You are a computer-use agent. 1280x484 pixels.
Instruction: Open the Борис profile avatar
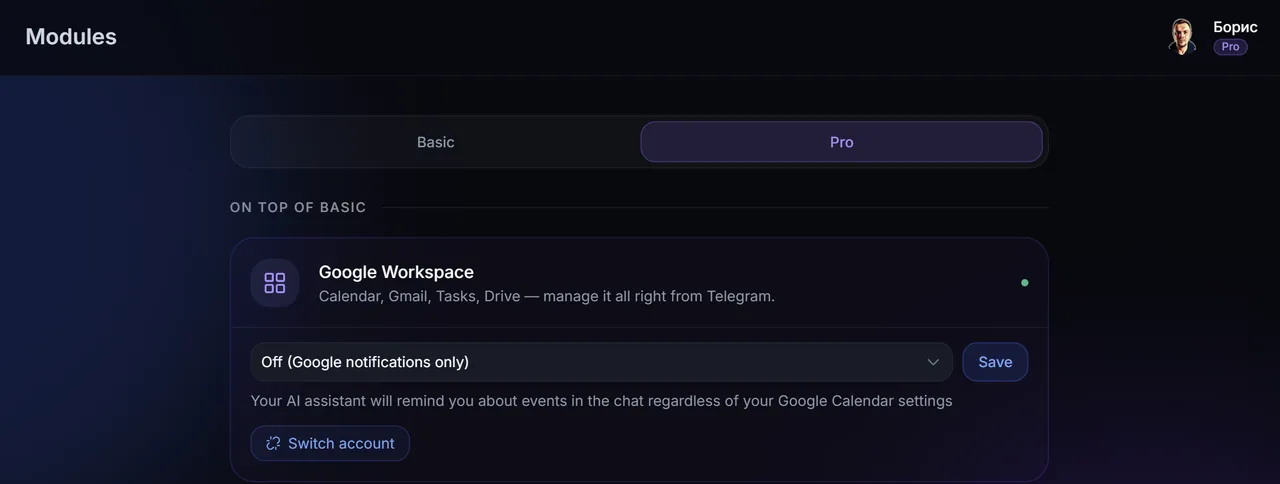point(1183,37)
